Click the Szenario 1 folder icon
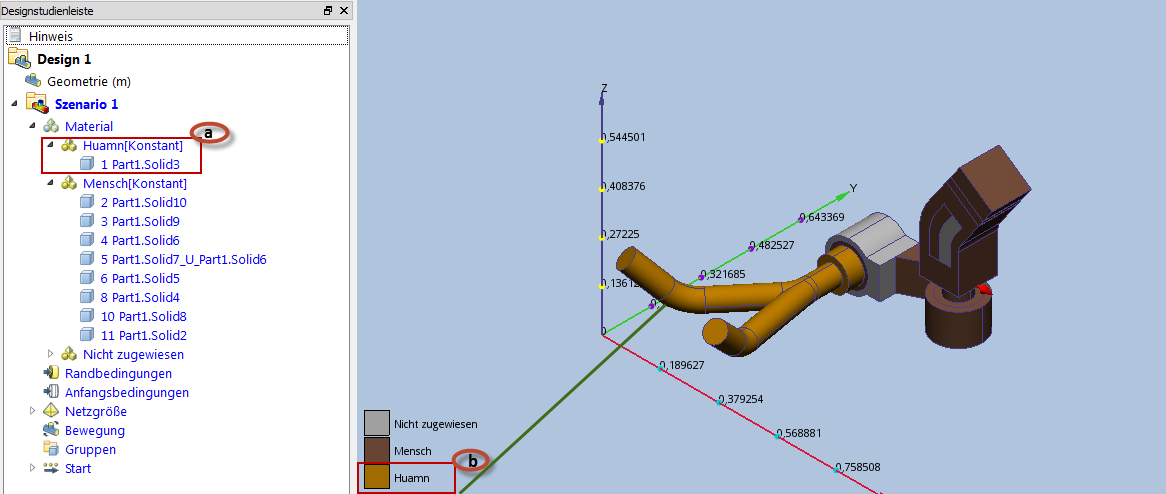The width and height of the screenshot is (1166, 494). [x=36, y=103]
